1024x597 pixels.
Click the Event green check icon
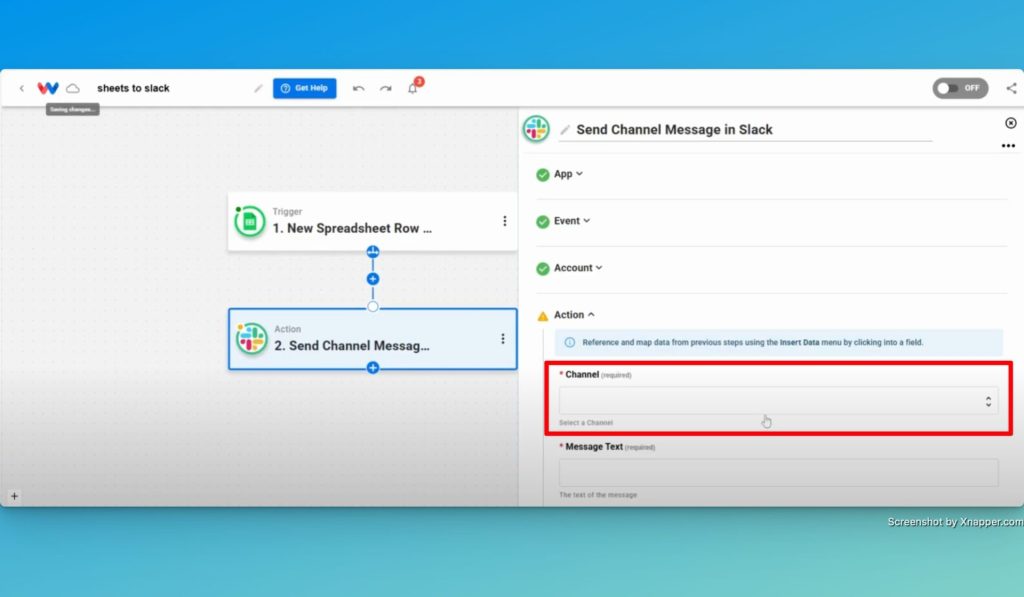pyautogui.click(x=542, y=221)
